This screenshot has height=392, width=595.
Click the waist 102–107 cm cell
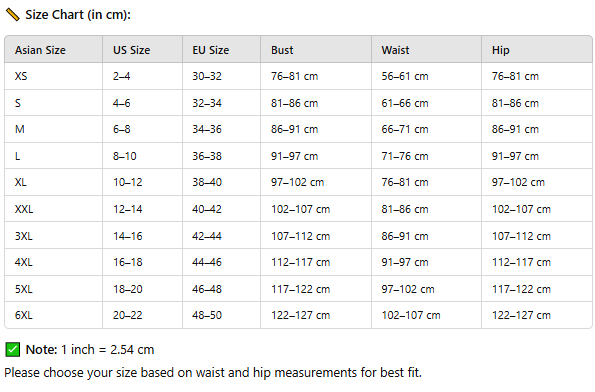427,315
